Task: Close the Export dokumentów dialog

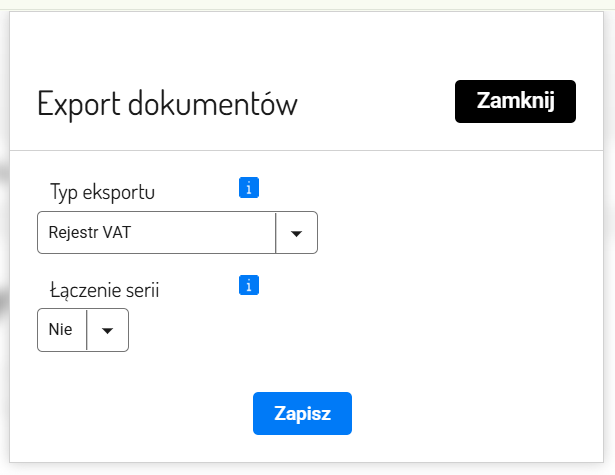Action: click(x=515, y=101)
